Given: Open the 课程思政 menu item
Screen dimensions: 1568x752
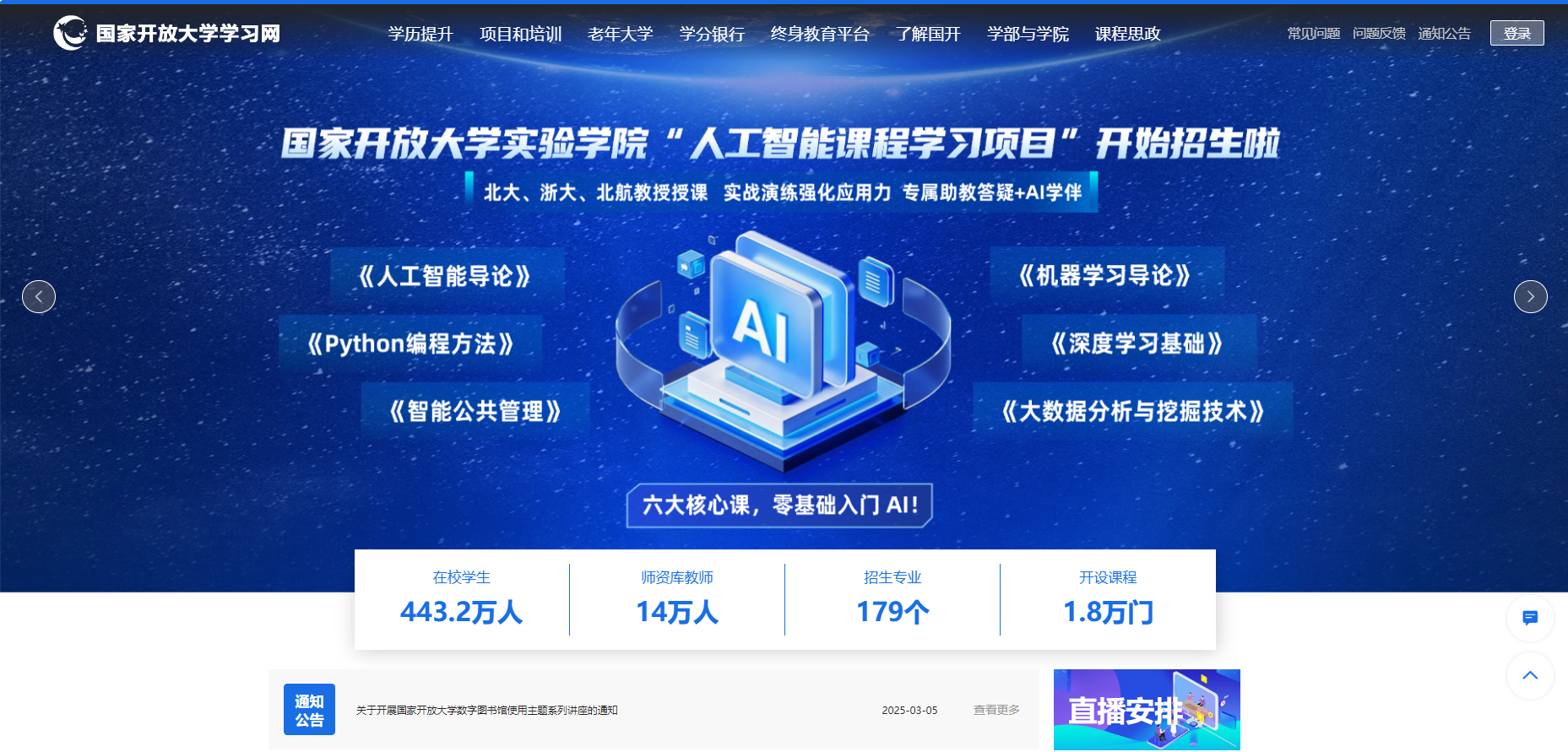Looking at the screenshot, I should tap(1127, 34).
